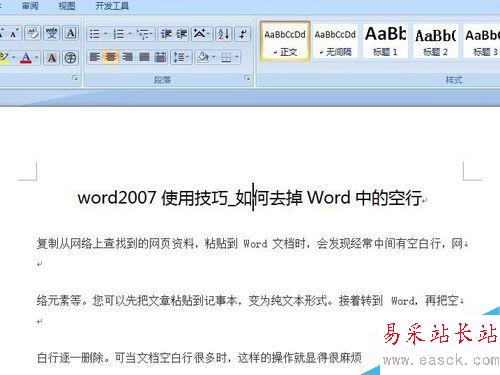Click the shrink font size icon
This screenshot has width=500, height=375.
click(14, 33)
